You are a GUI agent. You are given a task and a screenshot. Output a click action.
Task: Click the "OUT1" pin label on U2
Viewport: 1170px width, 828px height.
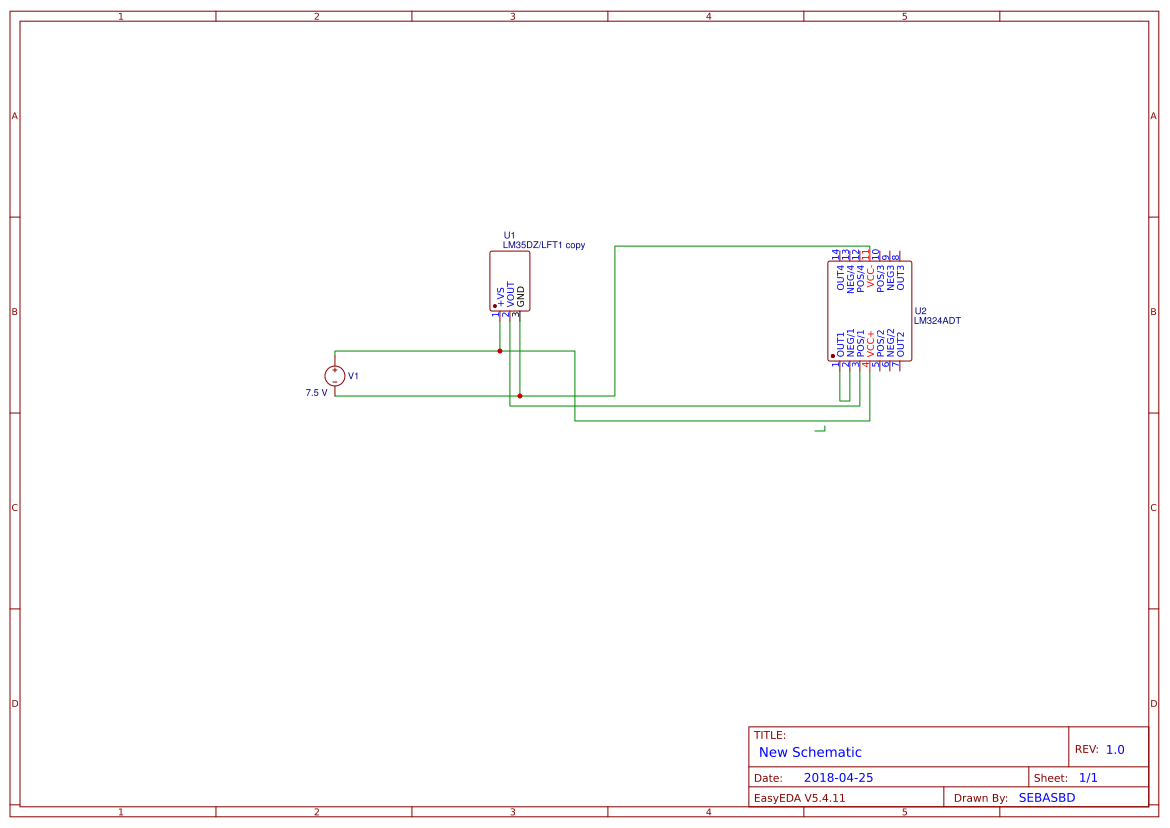pyautogui.click(x=841, y=345)
